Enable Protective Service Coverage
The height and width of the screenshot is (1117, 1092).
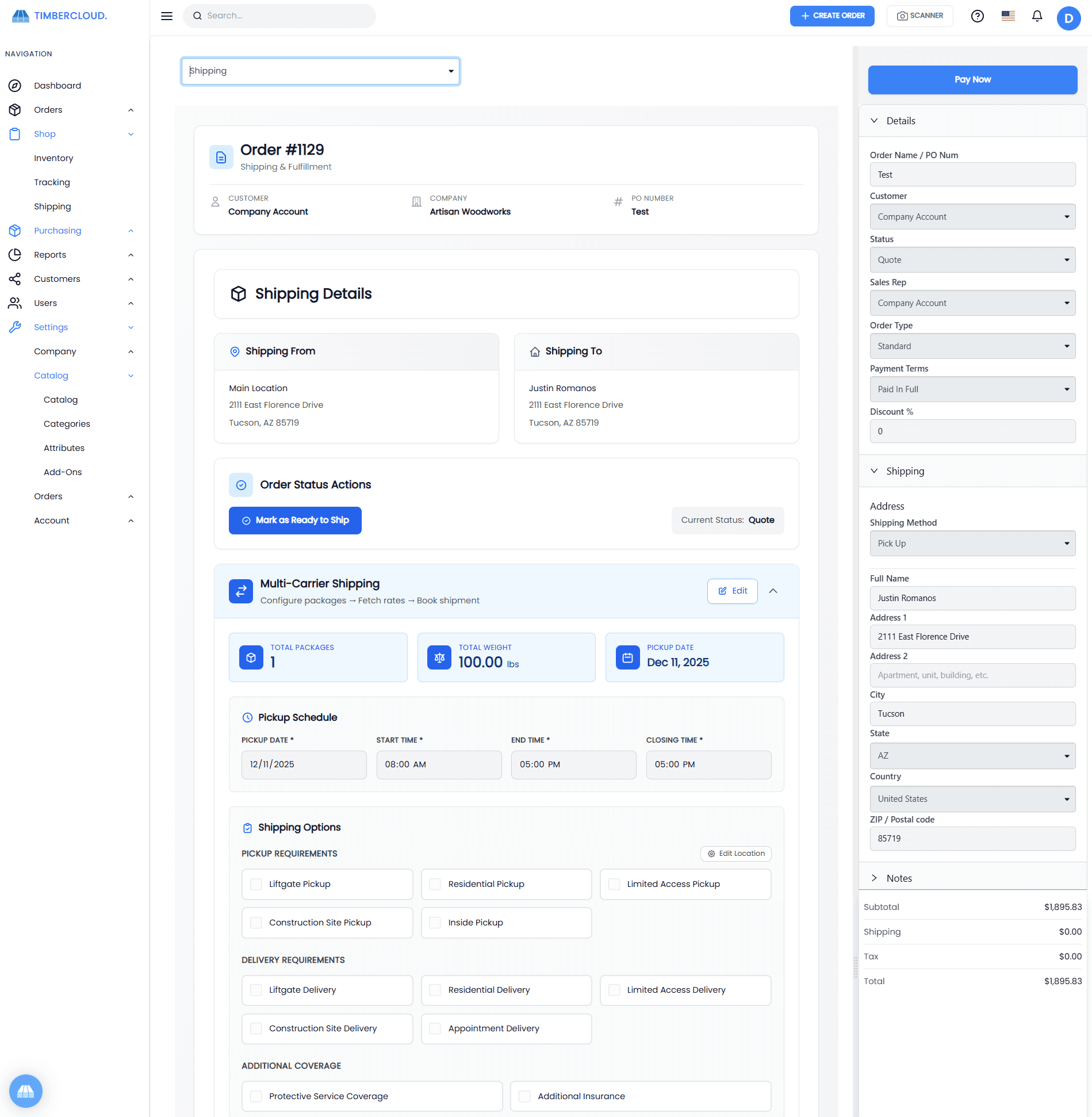click(x=256, y=1096)
